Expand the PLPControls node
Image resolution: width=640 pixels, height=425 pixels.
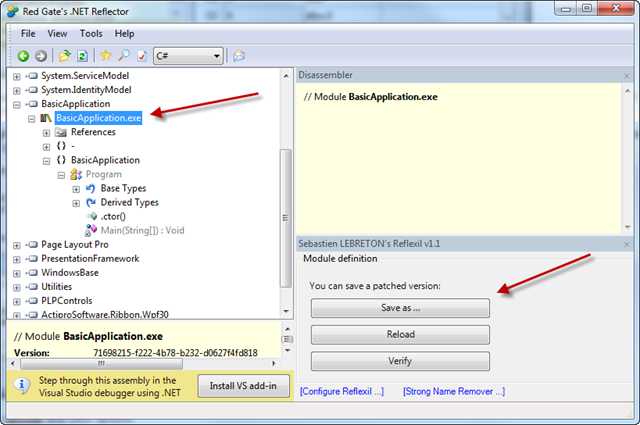(17, 301)
